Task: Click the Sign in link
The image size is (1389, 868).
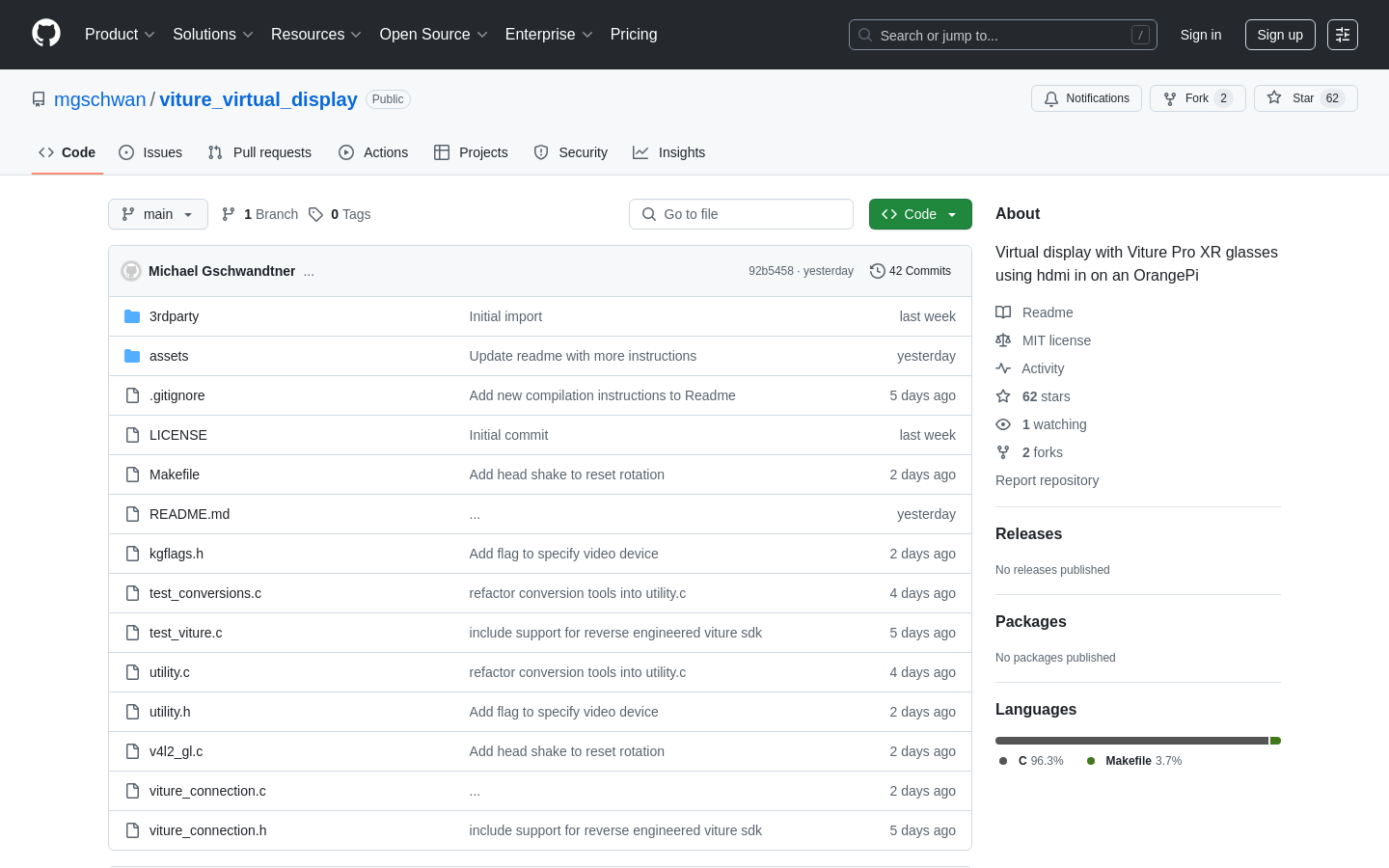Action: [x=1201, y=35]
